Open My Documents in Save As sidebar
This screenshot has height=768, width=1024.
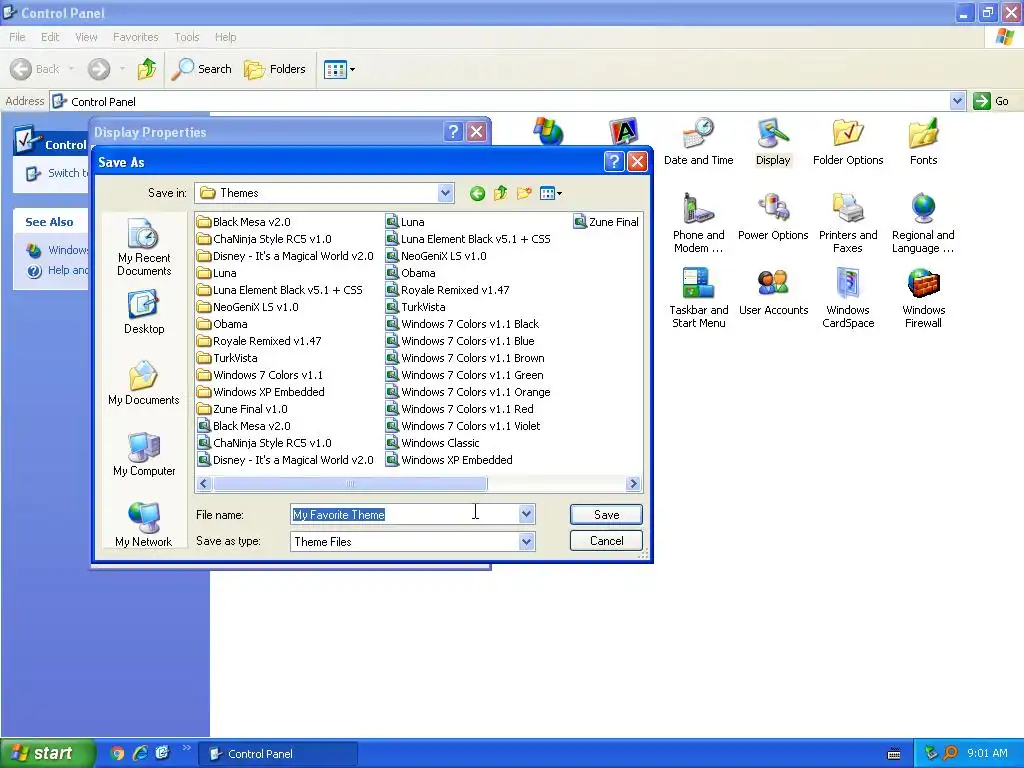[144, 383]
